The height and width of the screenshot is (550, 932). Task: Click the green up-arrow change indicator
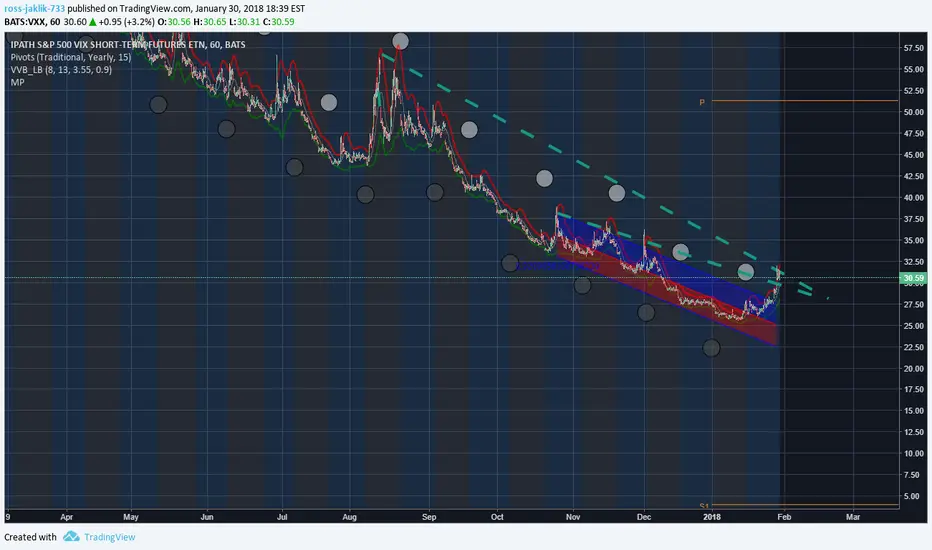pos(93,22)
